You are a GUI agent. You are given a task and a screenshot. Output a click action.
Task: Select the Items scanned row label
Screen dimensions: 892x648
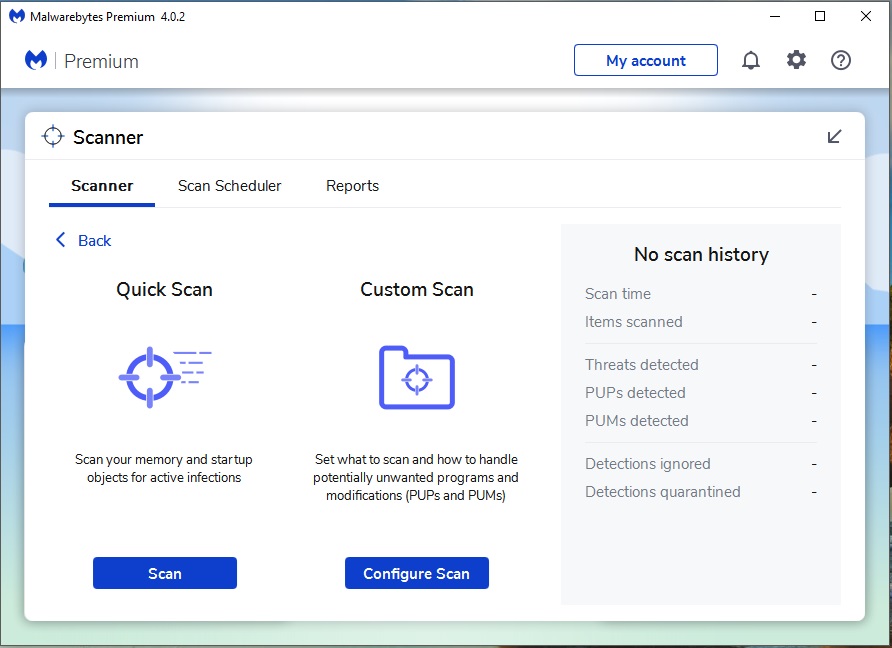point(634,321)
